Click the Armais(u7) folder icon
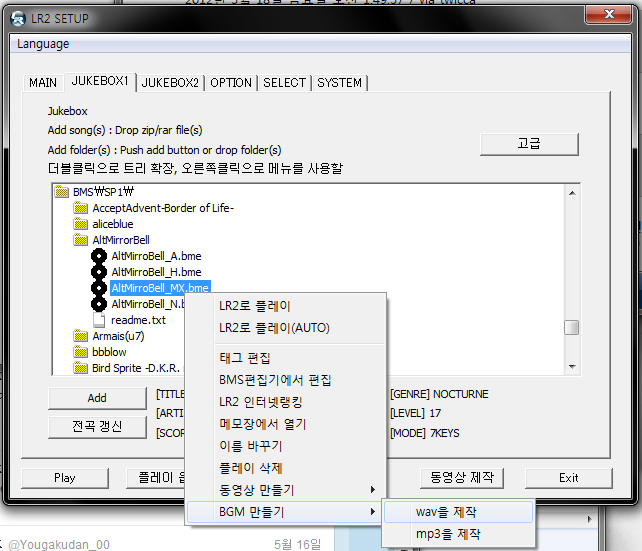This screenshot has width=642, height=551. 81,336
